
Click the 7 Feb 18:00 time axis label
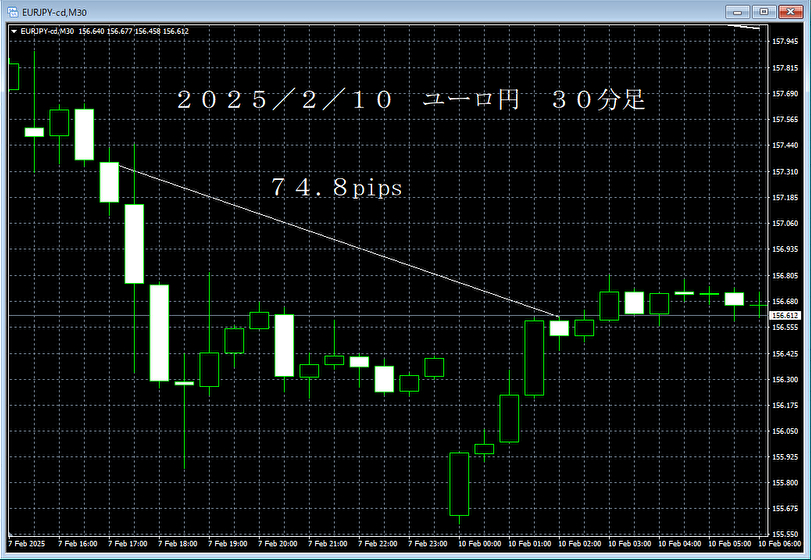pos(177,544)
